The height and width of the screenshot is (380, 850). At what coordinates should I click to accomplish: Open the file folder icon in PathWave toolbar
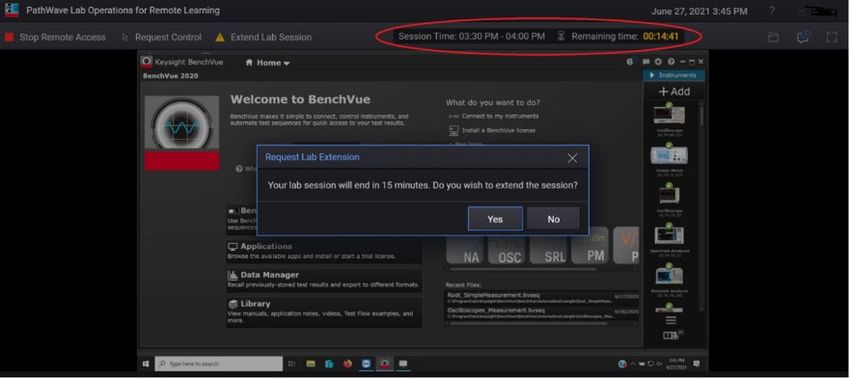pos(773,37)
